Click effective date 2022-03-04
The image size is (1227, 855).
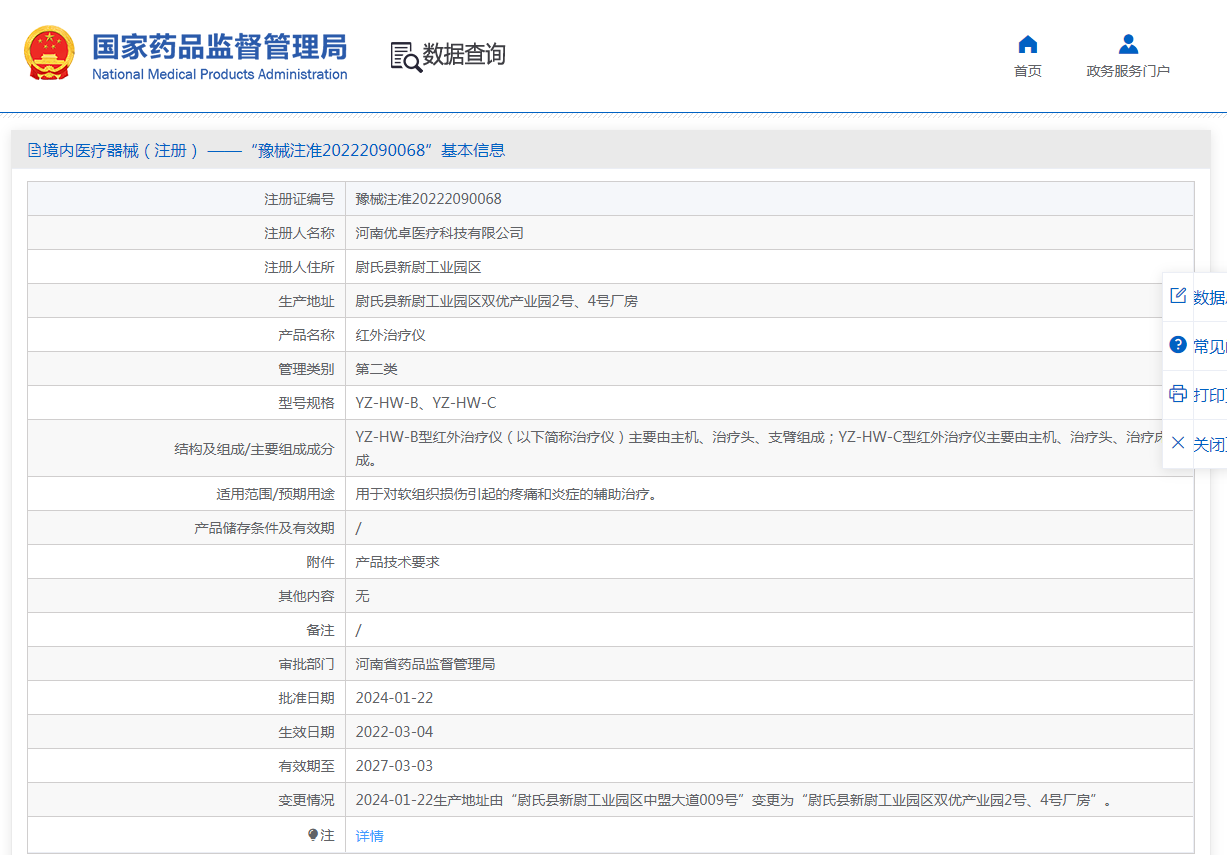pyautogui.click(x=394, y=732)
